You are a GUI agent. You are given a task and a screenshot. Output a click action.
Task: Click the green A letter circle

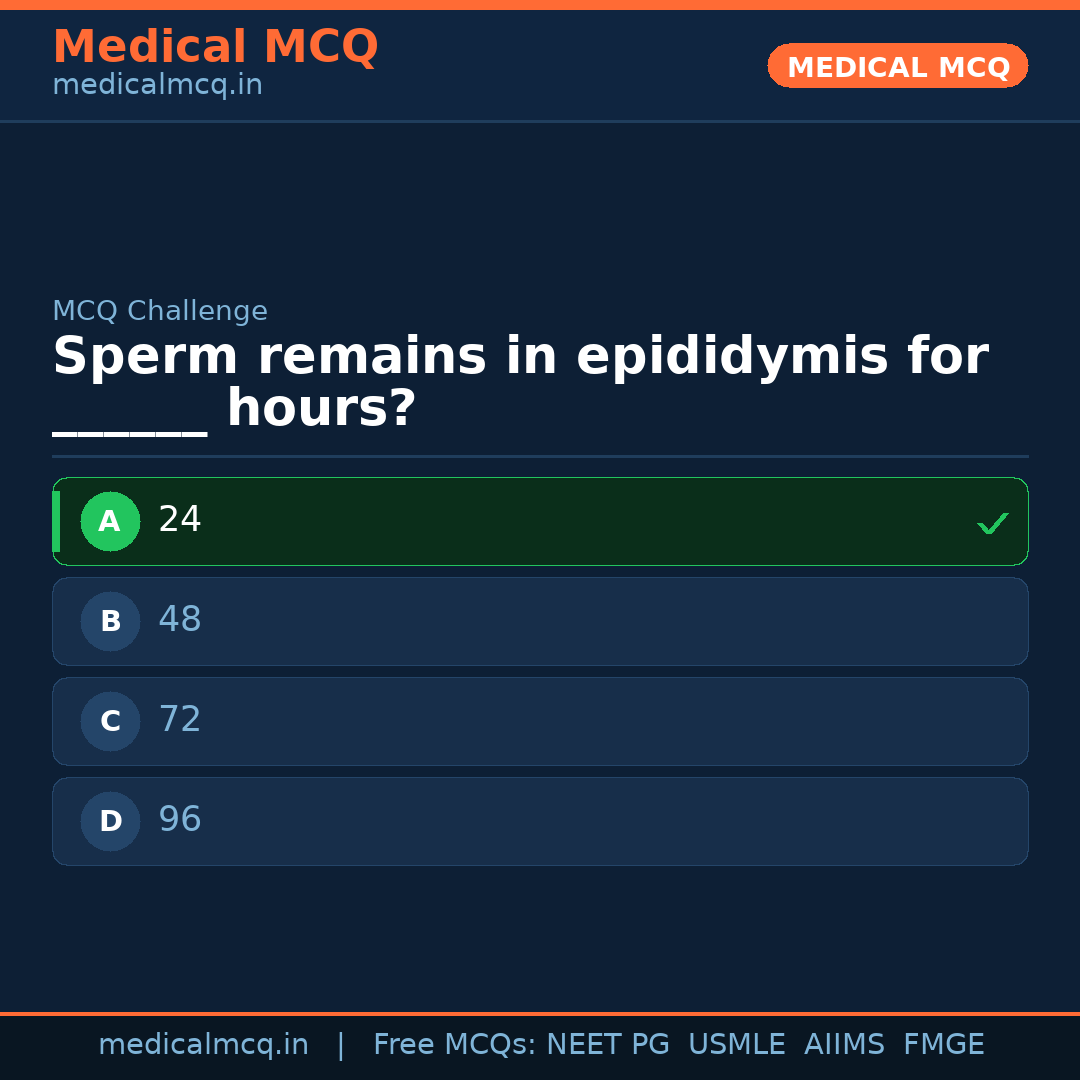[x=110, y=521]
